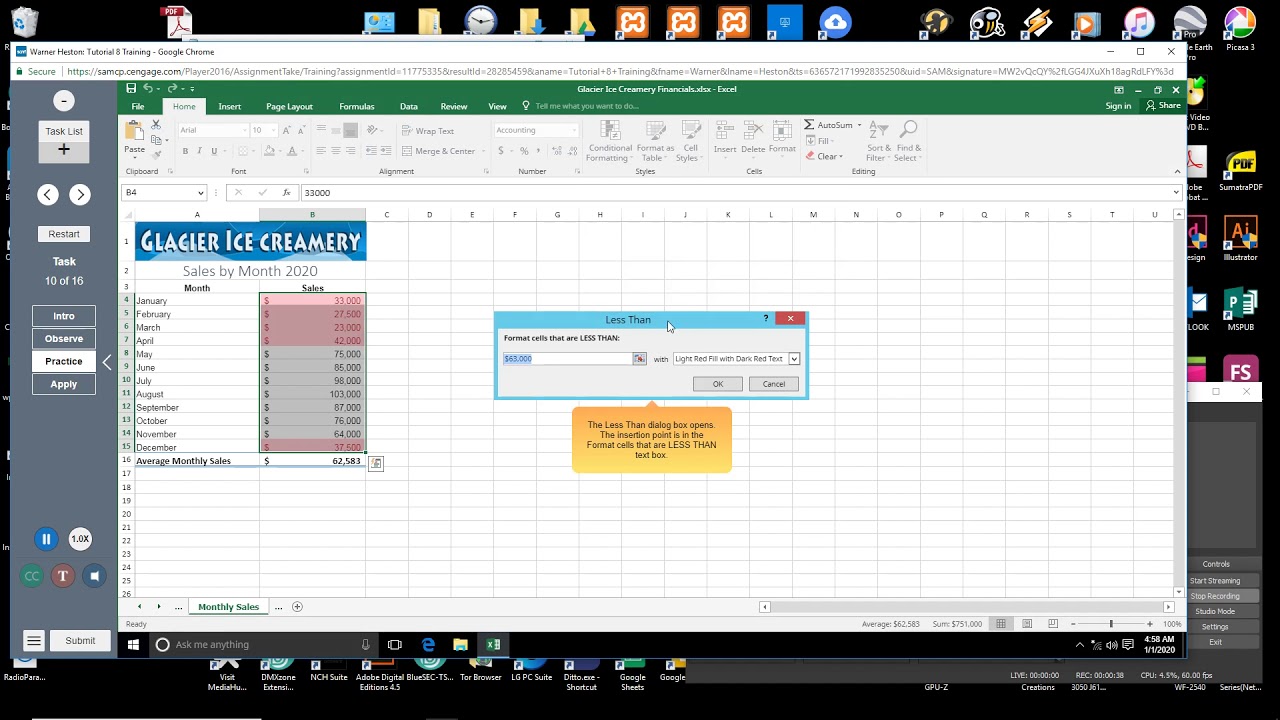
Task: Toggle Italic formatting
Action: pyautogui.click(x=199, y=151)
